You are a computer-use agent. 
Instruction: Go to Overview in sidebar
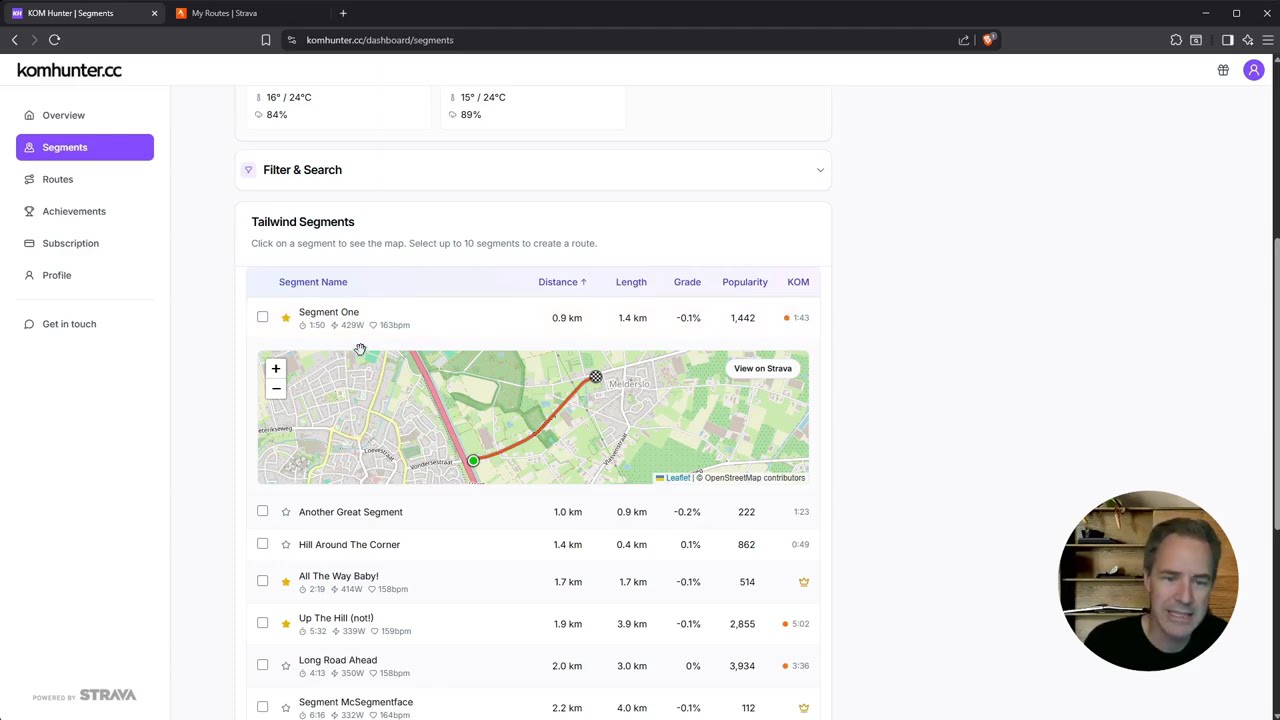point(85,115)
